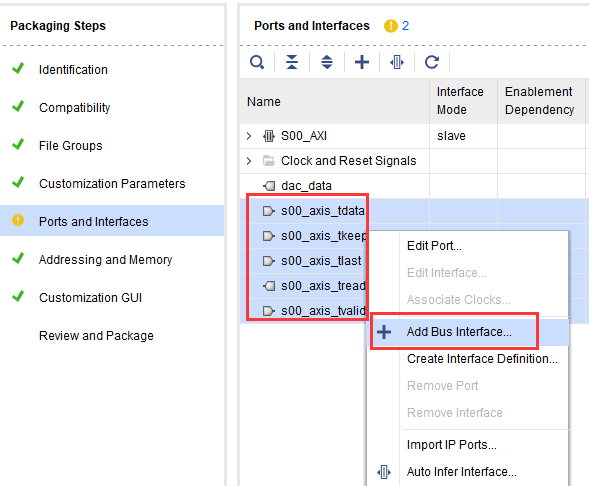Viewport: 589px width, 486px height.
Task: Open the warnings count link showing 2
Action: tap(405, 26)
